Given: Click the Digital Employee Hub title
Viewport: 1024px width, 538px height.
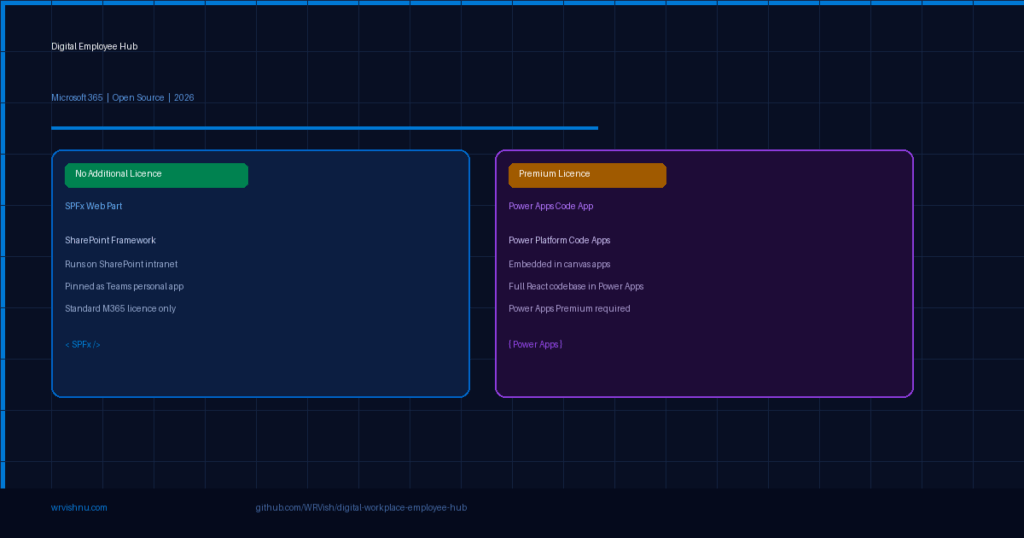Looking at the screenshot, I should tap(94, 46).
